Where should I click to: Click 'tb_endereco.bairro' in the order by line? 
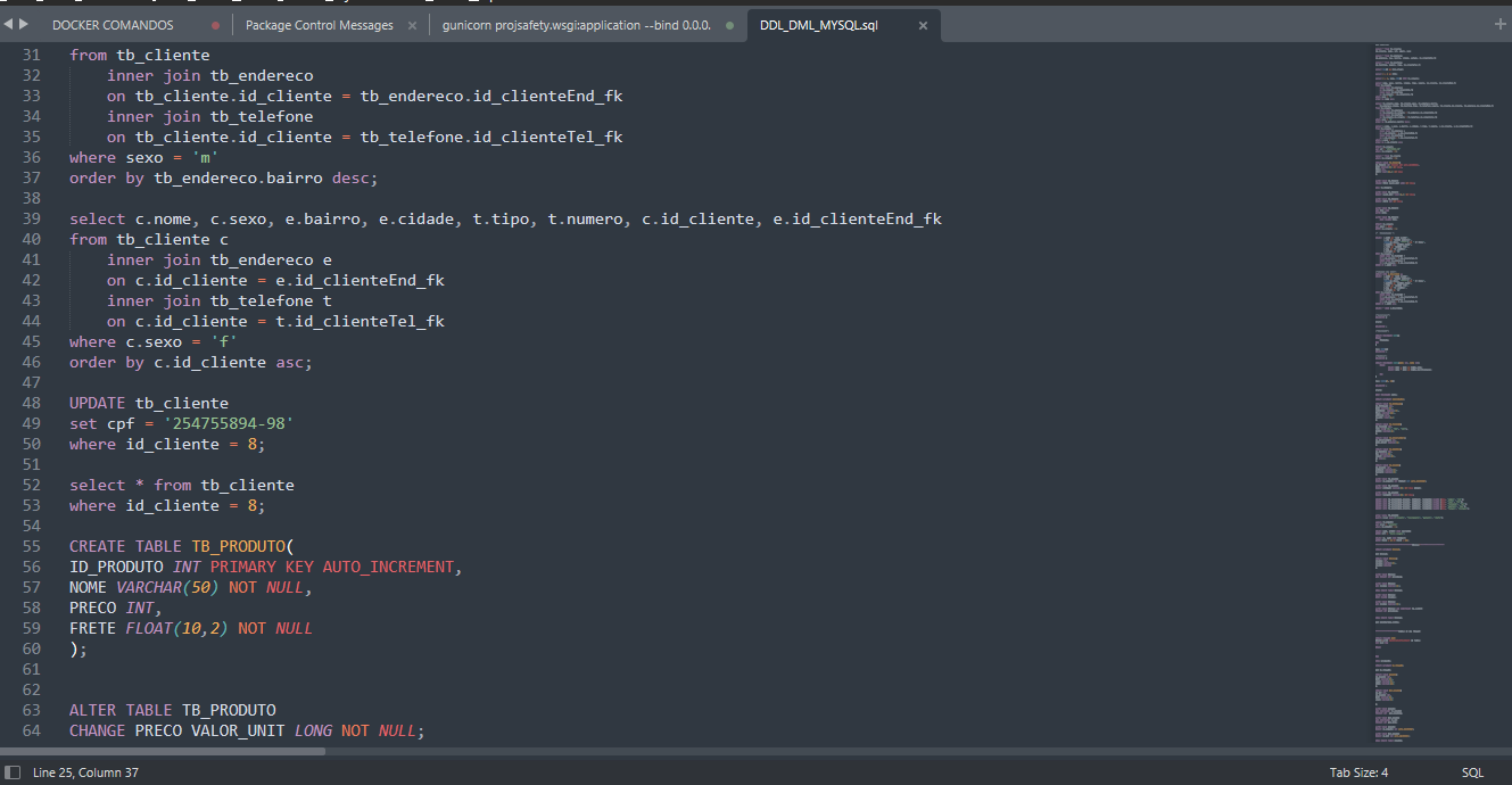238,178
